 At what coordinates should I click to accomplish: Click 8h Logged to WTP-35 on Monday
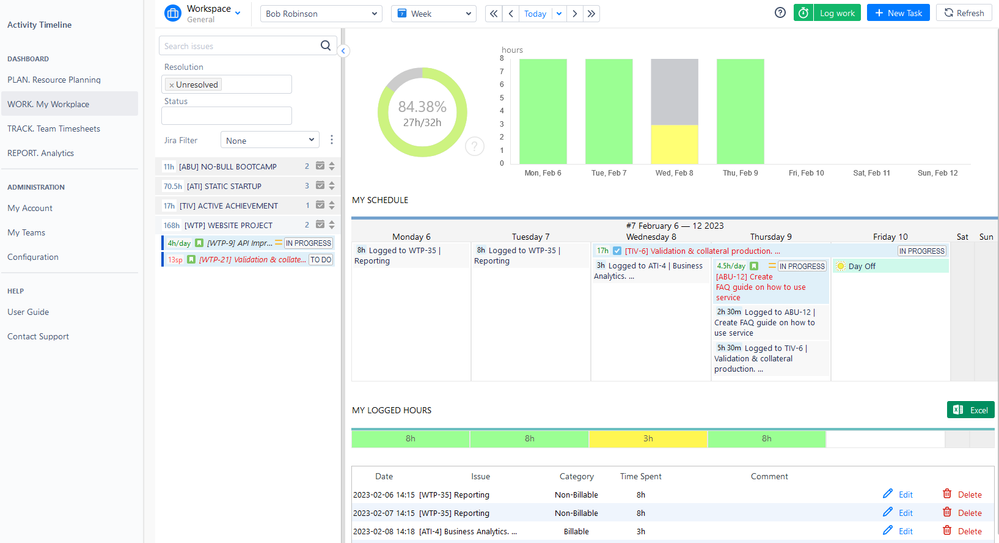(411, 256)
